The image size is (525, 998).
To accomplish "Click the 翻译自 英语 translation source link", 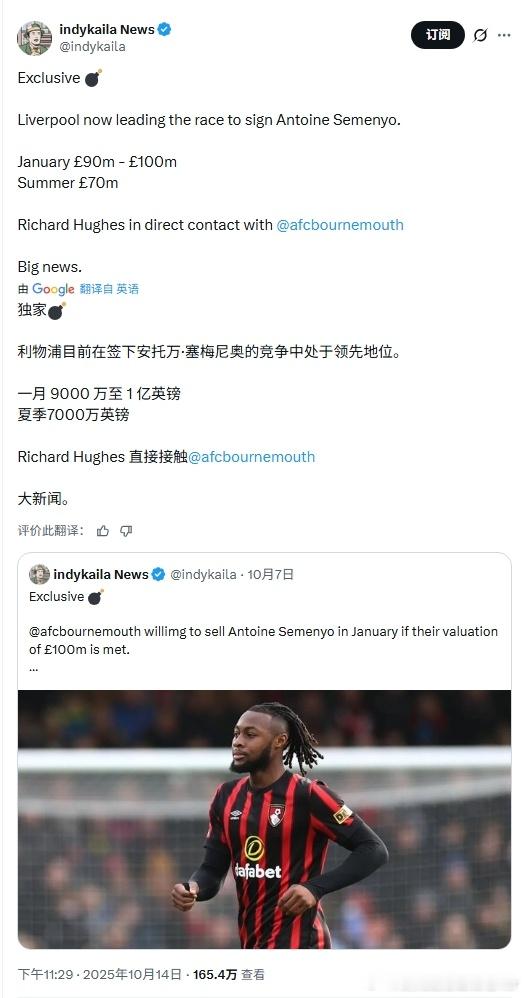I will point(109,289).
